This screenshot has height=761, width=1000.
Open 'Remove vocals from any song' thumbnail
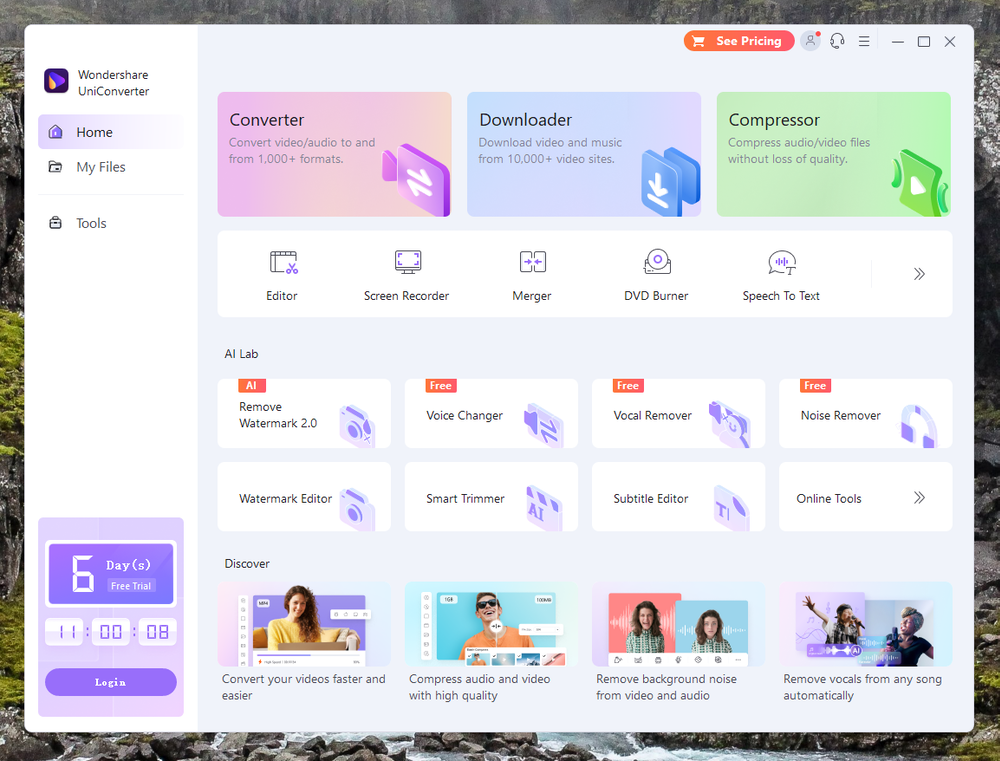click(865, 624)
